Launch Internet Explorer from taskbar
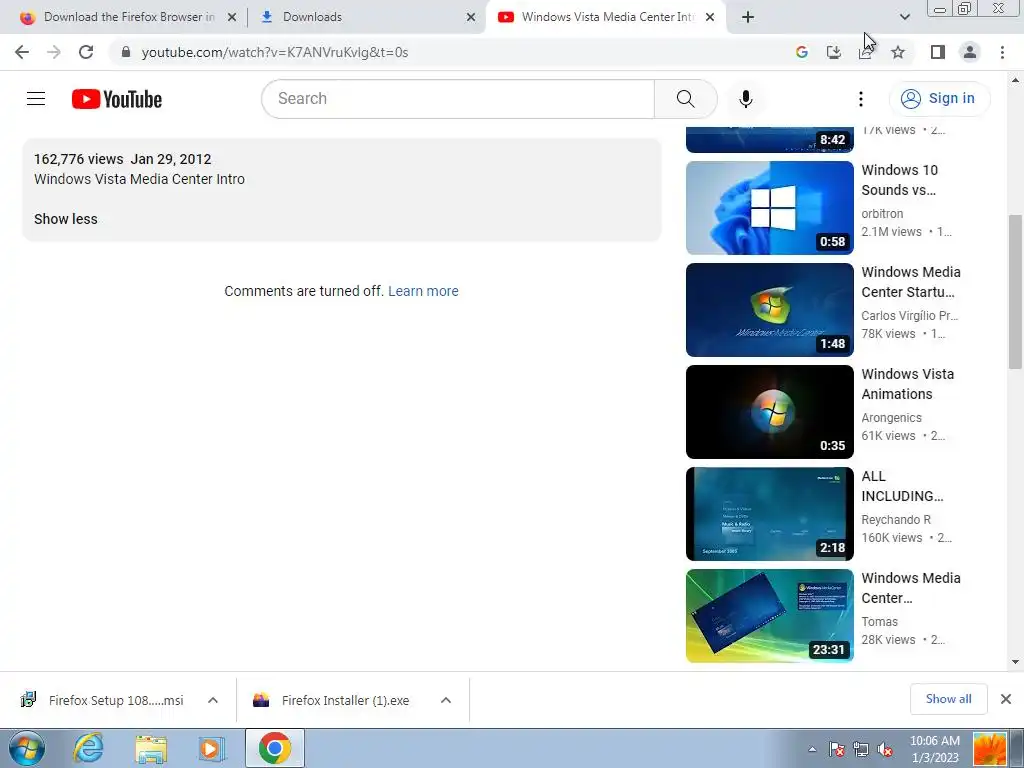This screenshot has width=1024, height=768. (88, 748)
